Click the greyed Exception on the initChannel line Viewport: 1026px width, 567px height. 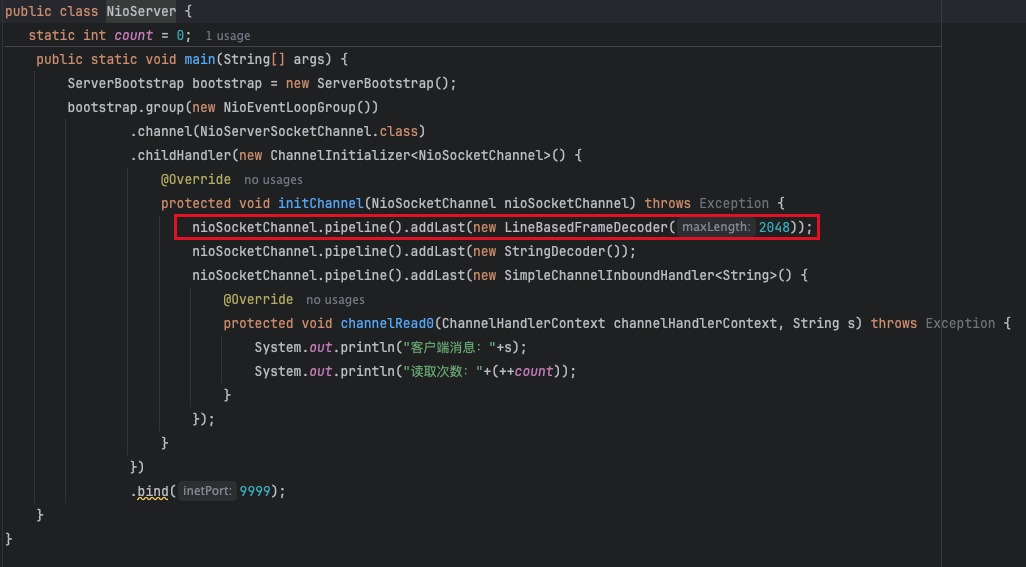[x=734, y=203]
